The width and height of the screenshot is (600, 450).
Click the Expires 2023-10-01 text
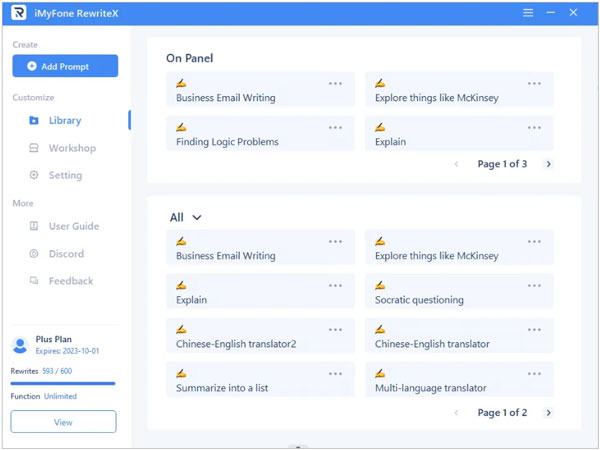coord(67,351)
